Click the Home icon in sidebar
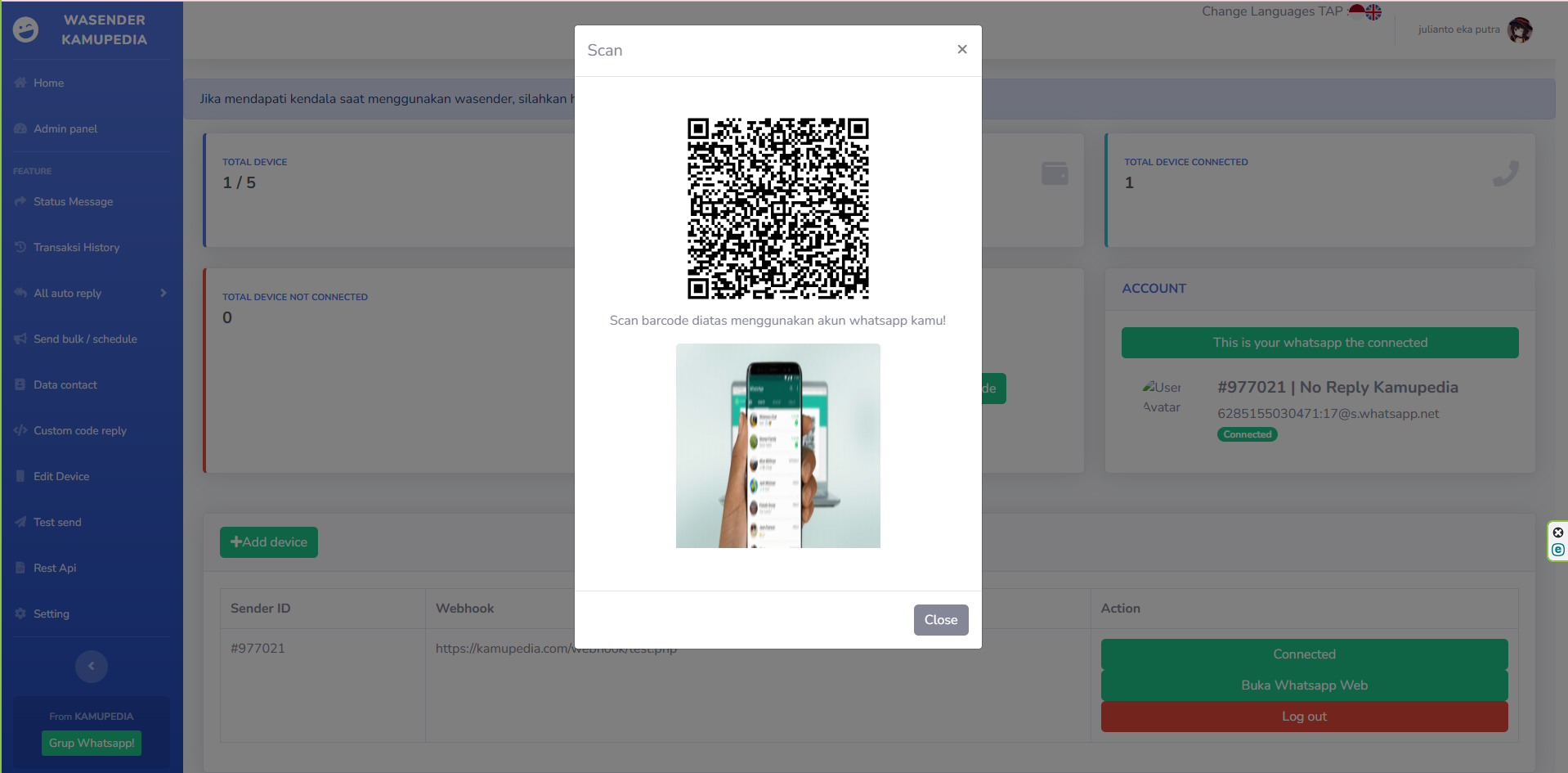 pos(20,83)
